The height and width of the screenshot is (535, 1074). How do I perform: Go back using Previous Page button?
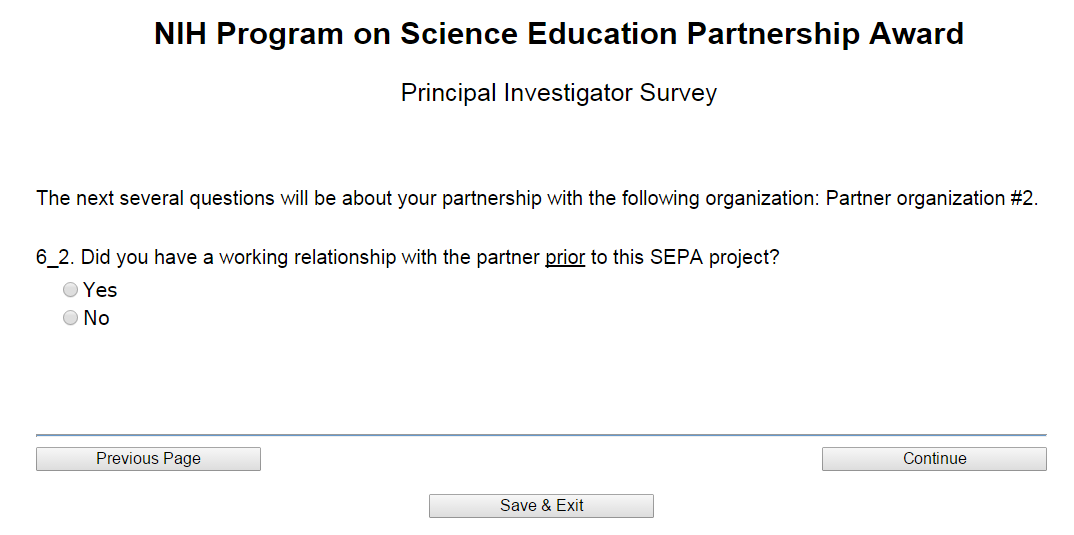[148, 459]
